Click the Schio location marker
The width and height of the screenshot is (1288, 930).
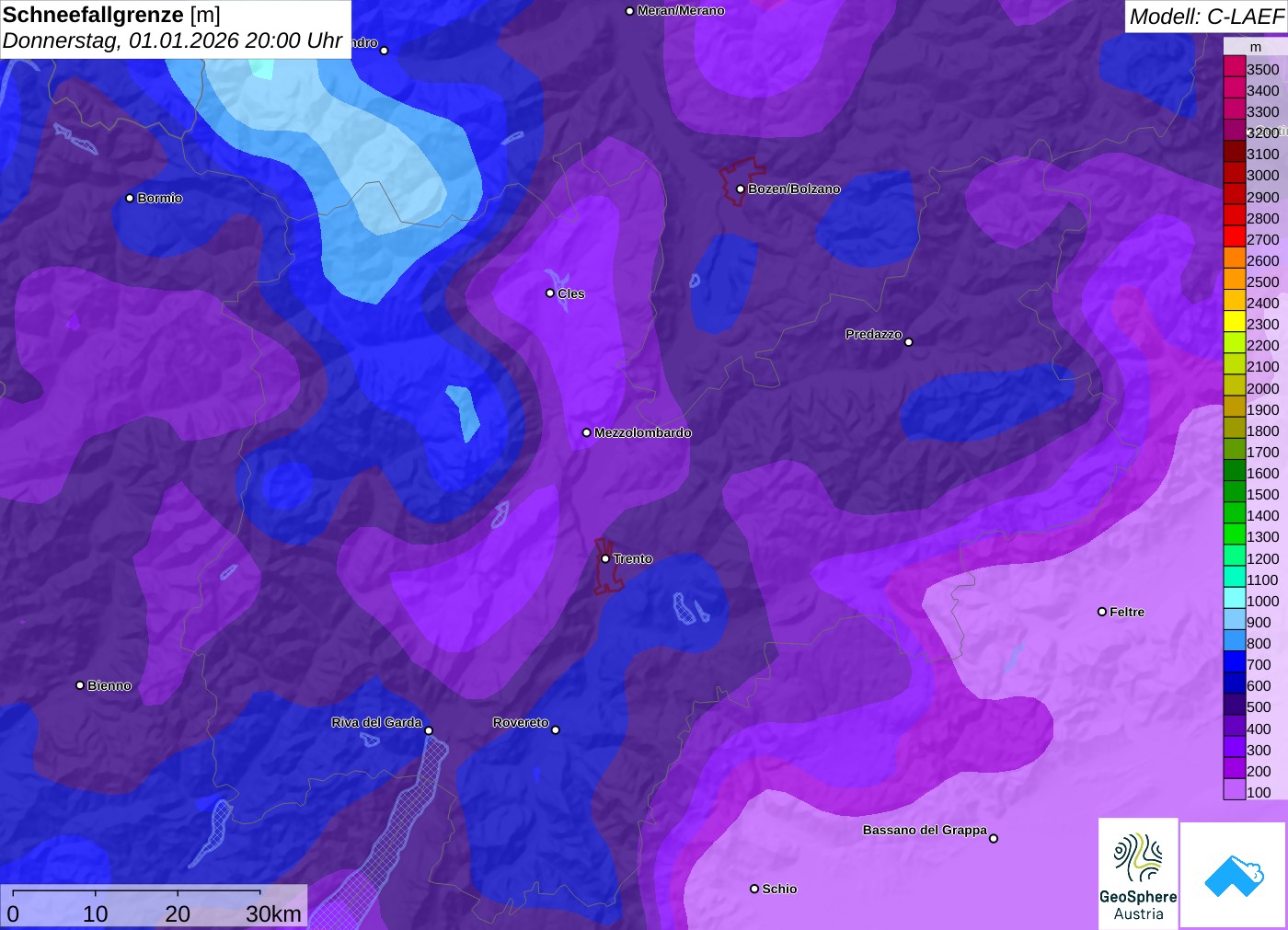click(x=754, y=889)
